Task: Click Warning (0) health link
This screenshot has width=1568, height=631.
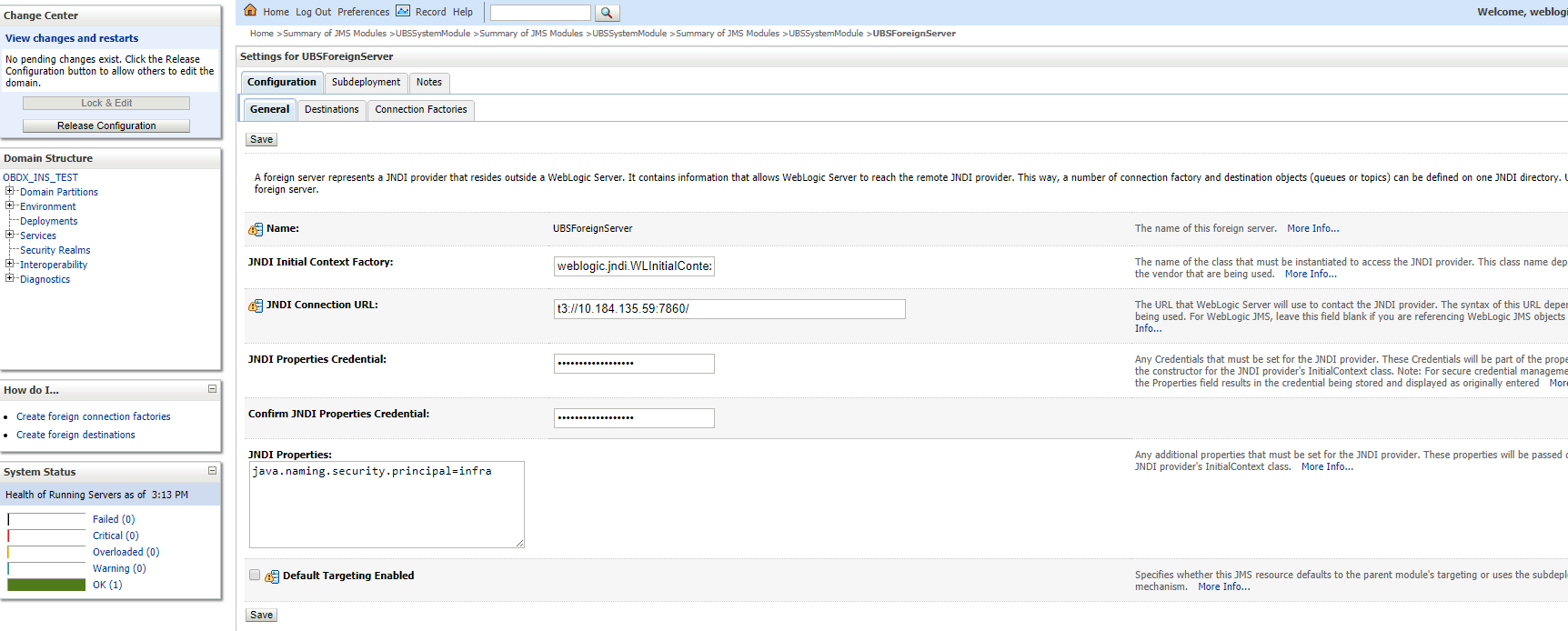Action: [x=119, y=568]
